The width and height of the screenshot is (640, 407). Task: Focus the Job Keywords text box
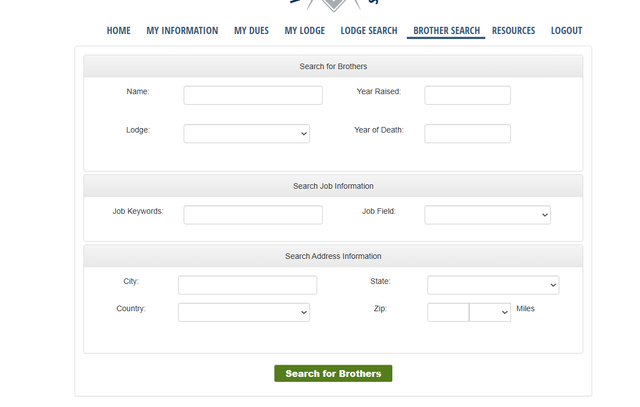click(x=253, y=215)
